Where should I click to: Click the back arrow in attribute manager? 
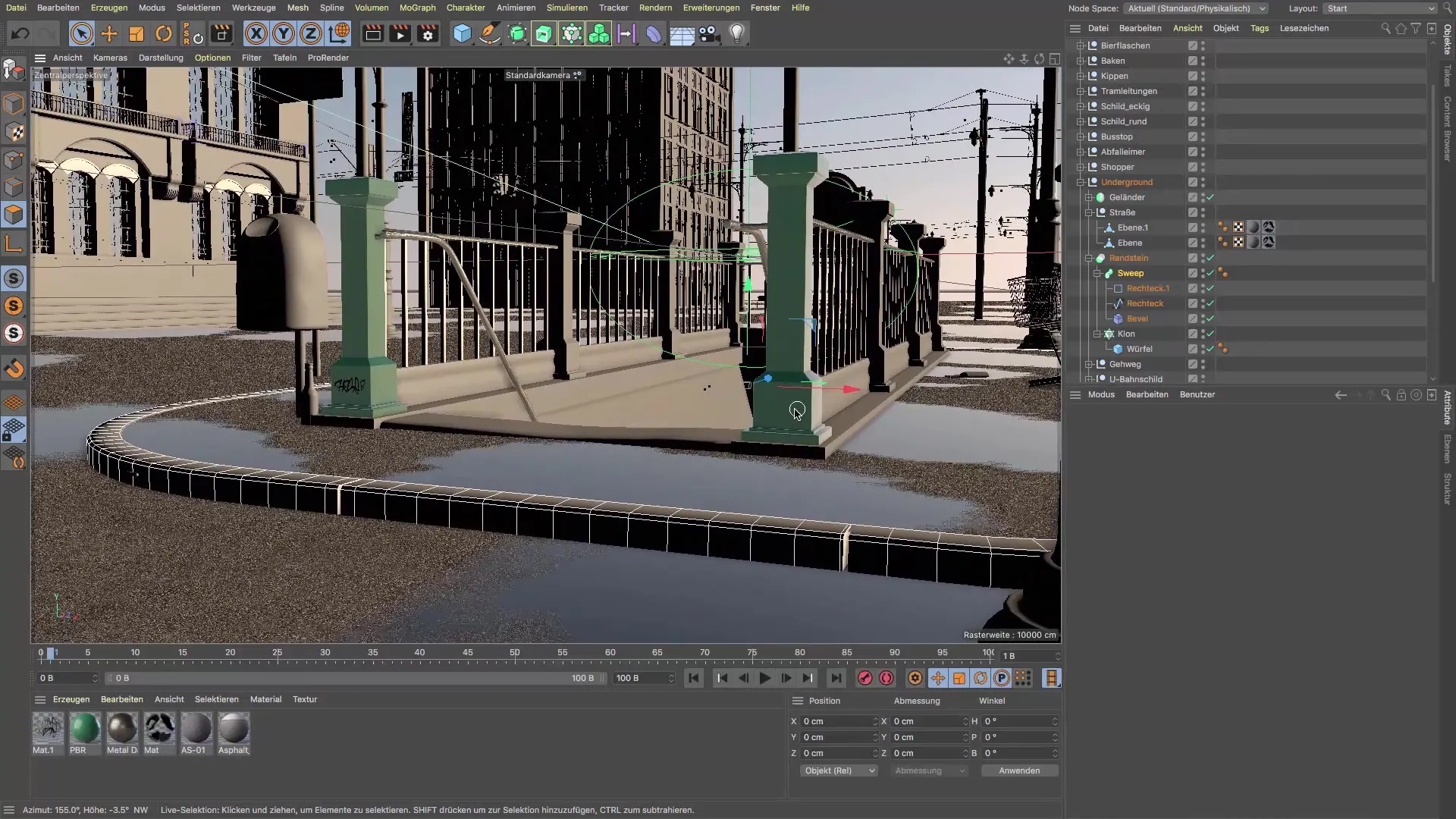click(x=1341, y=394)
